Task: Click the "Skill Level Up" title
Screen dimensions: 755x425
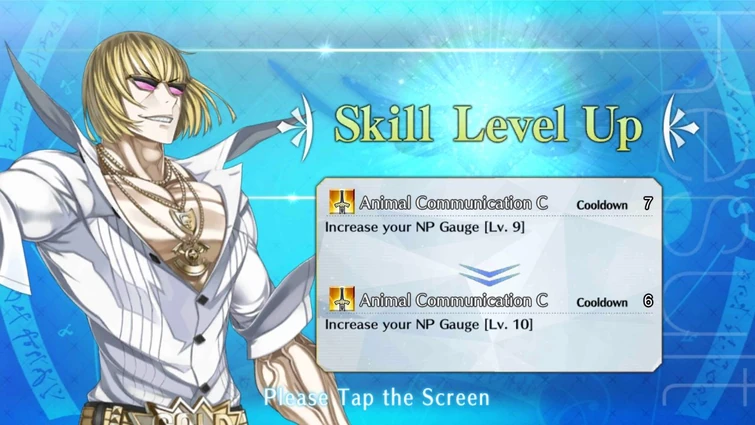Action: point(488,124)
